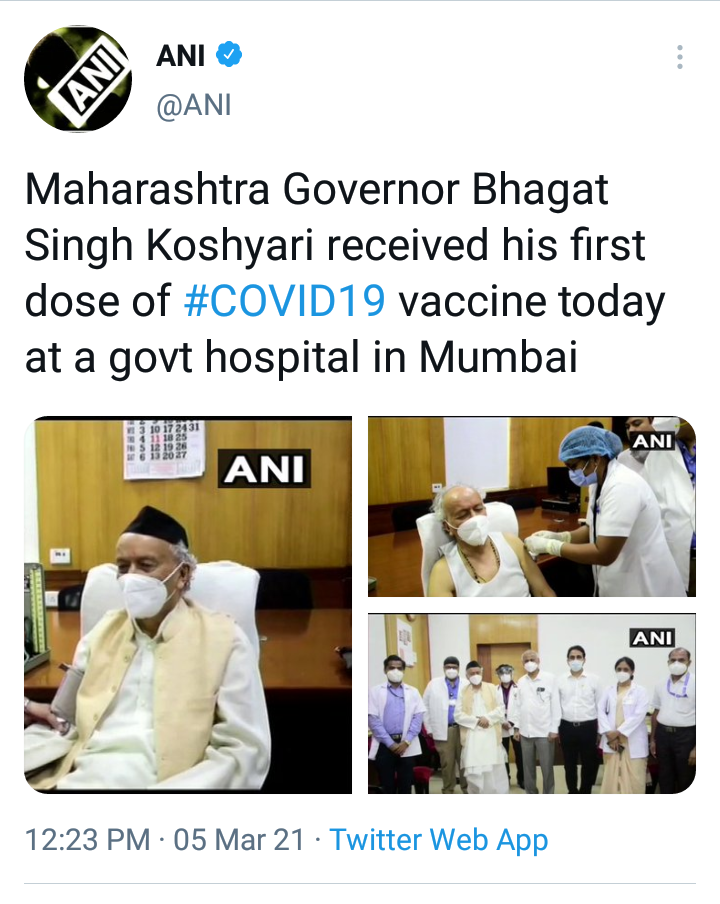Open the #COVID19 hashtag
The height and width of the screenshot is (904, 720).
(x=285, y=301)
